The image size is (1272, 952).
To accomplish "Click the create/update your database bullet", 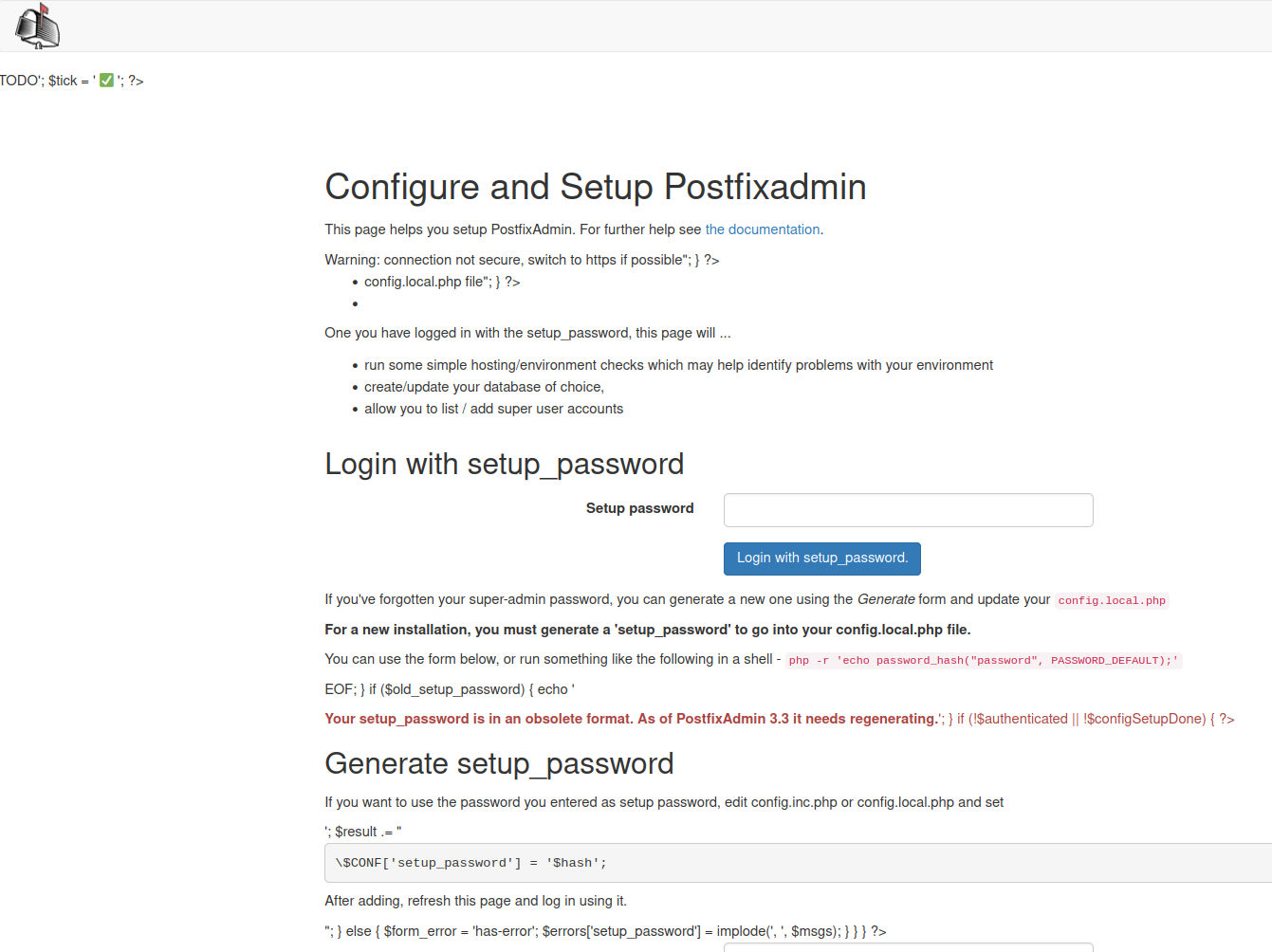I will click(484, 387).
